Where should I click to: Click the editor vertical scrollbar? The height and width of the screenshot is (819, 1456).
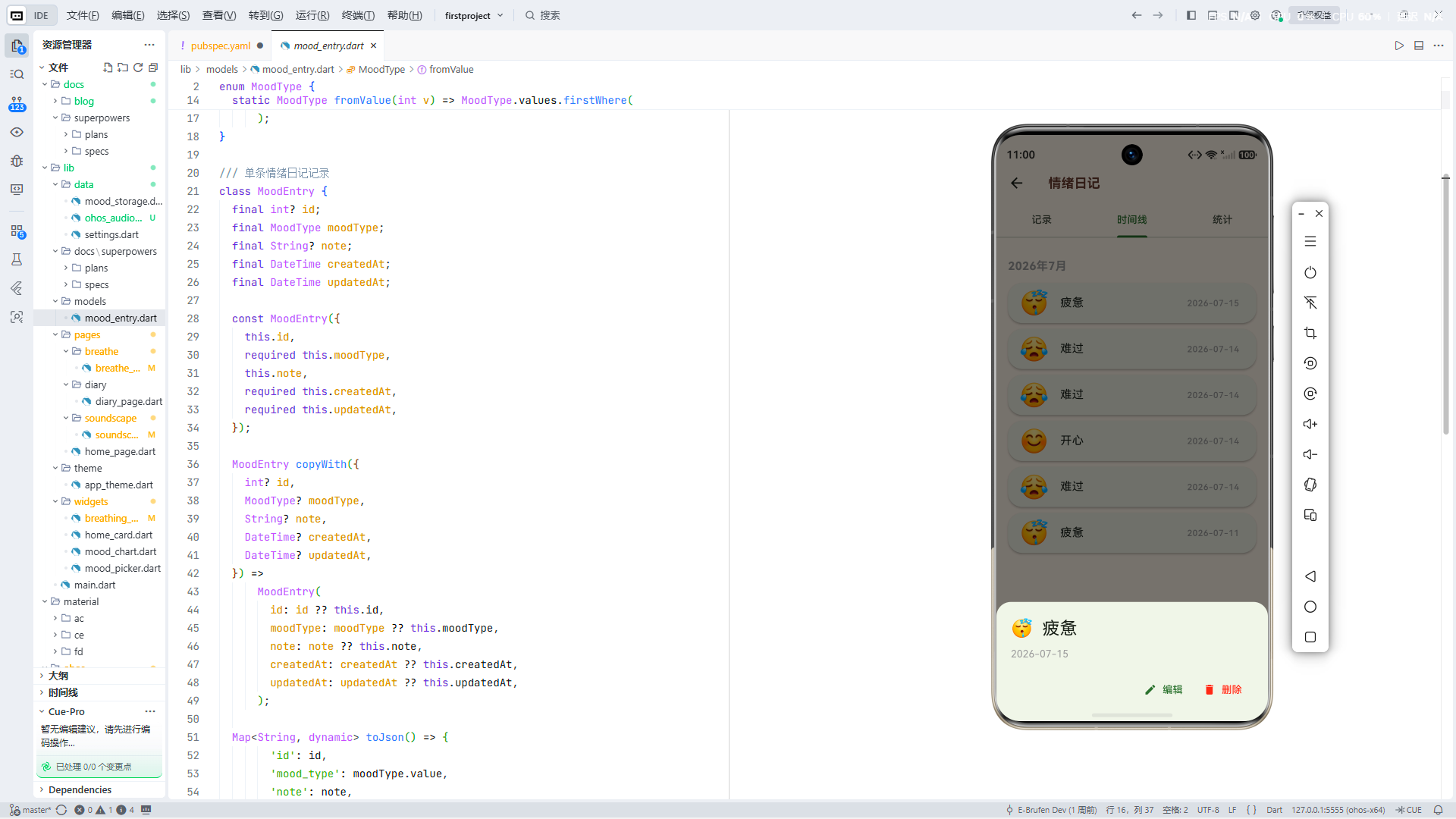click(x=1446, y=306)
